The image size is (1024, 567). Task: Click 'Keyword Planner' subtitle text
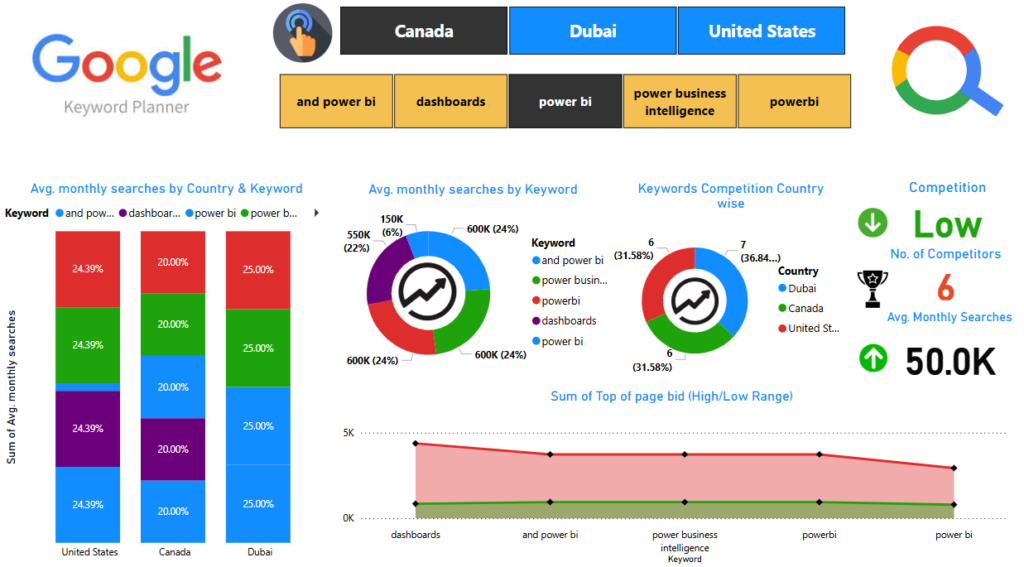pos(127,107)
